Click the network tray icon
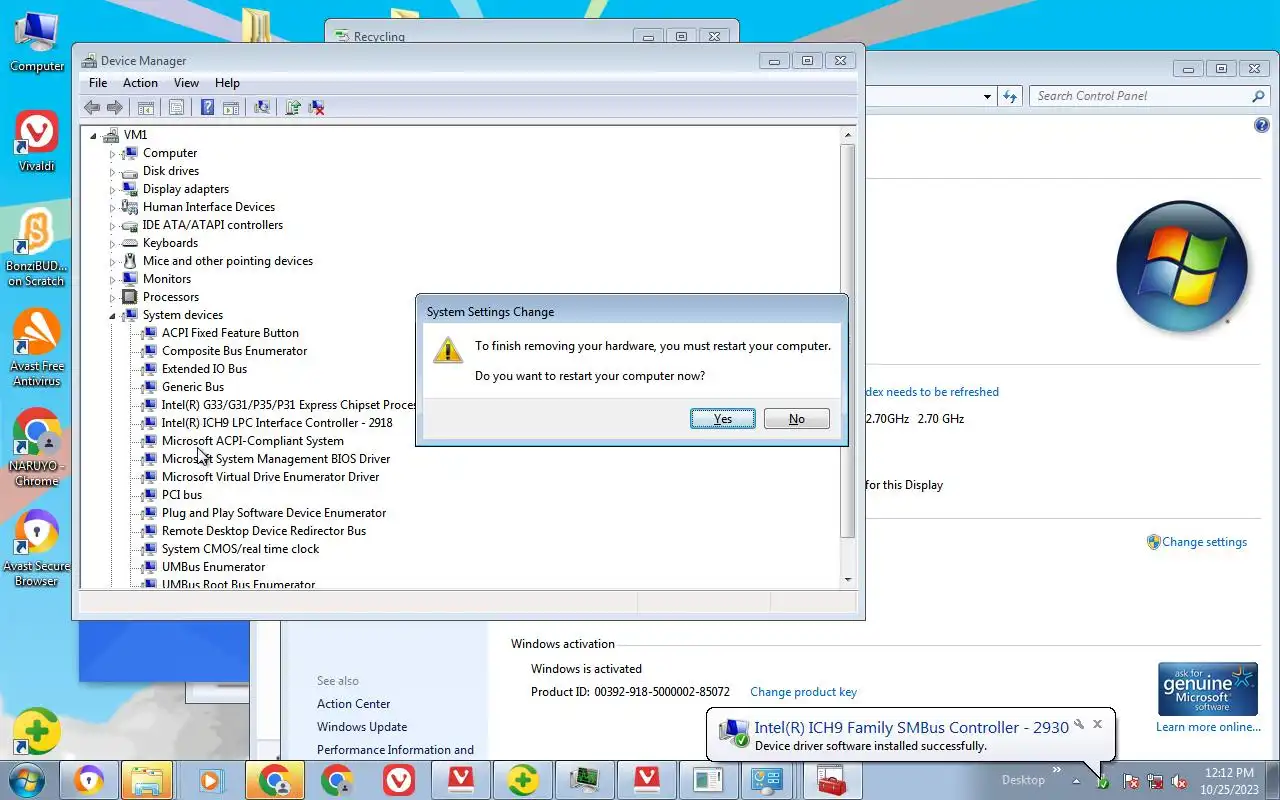 coord(1155,782)
